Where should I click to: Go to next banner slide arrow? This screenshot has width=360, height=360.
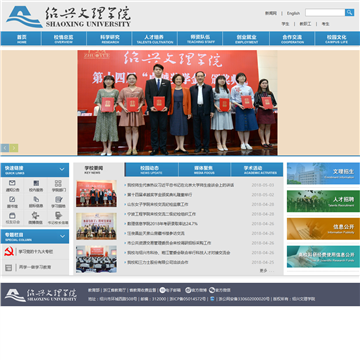(x=14, y=148)
